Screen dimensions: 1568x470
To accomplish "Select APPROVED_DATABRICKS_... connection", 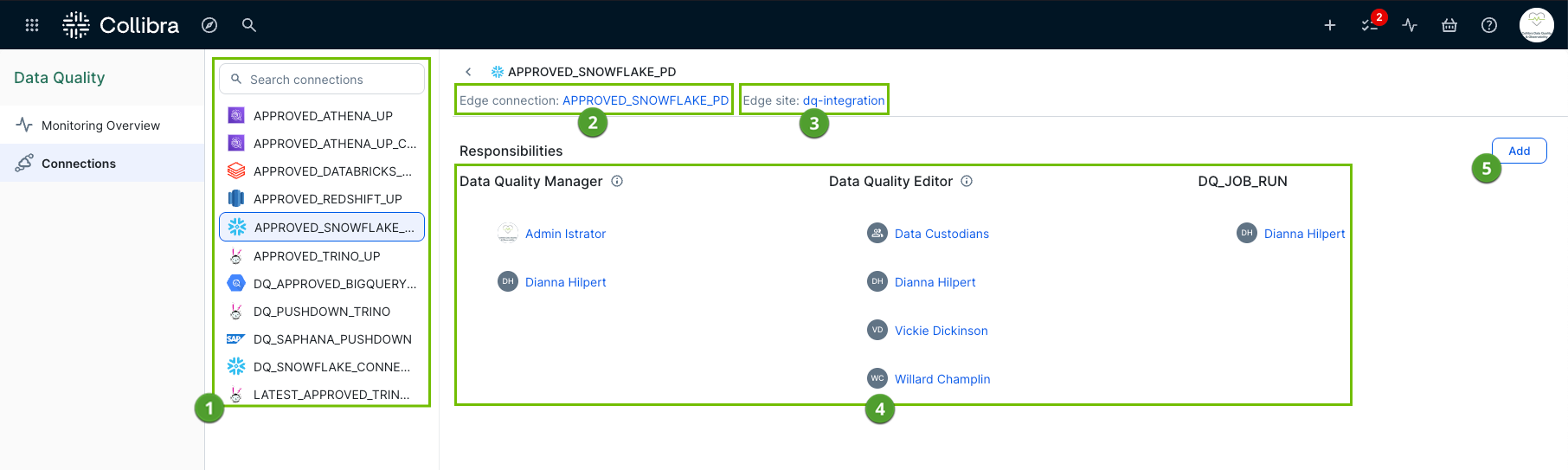I will pos(322,171).
